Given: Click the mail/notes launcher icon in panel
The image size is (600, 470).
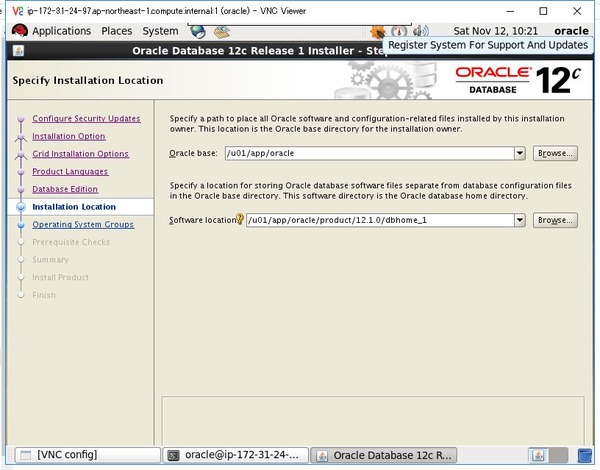Looking at the screenshot, I should (x=222, y=31).
